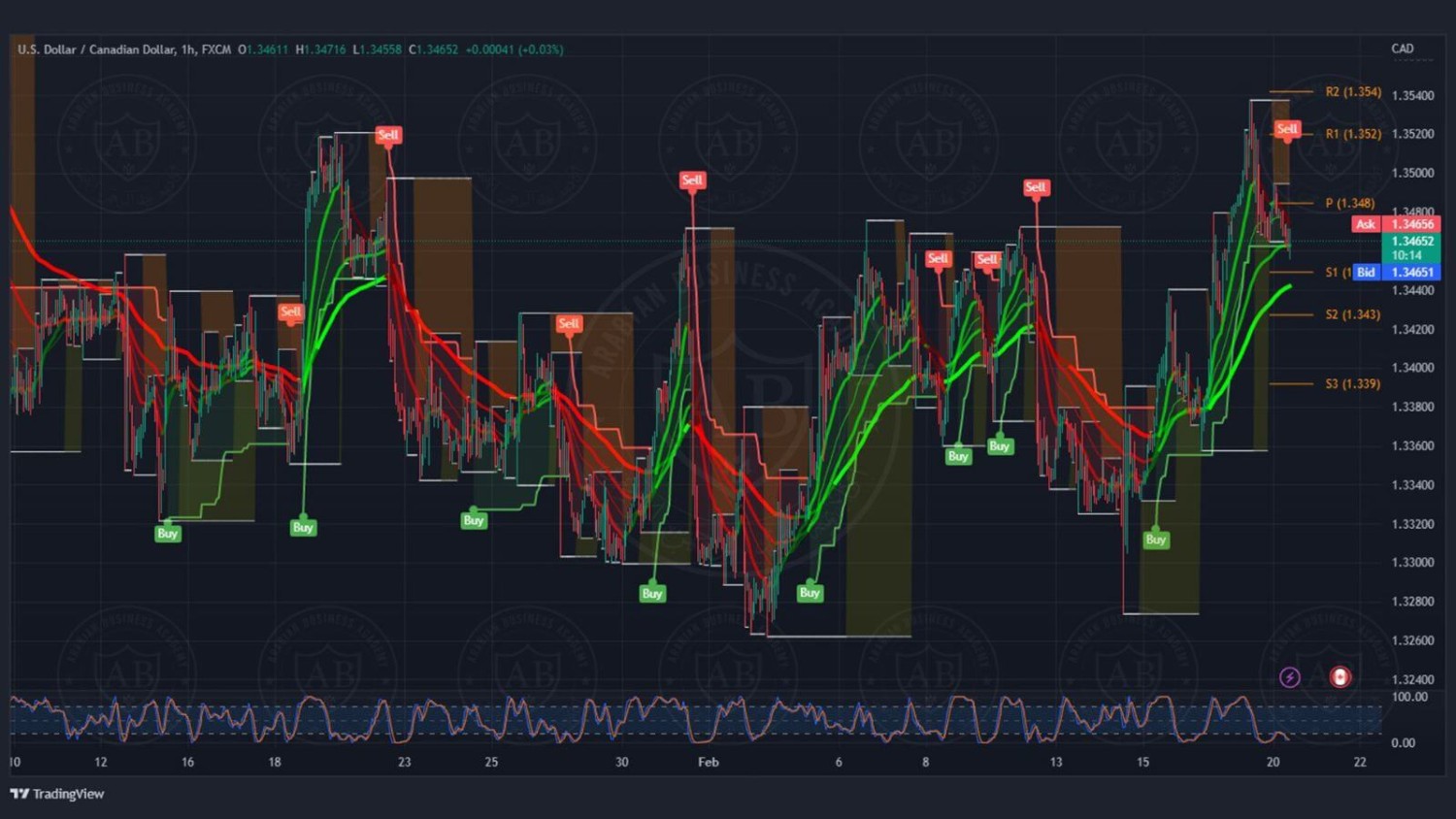
Task: Select the S3 (1.339) support level label
Action: 1352,384
